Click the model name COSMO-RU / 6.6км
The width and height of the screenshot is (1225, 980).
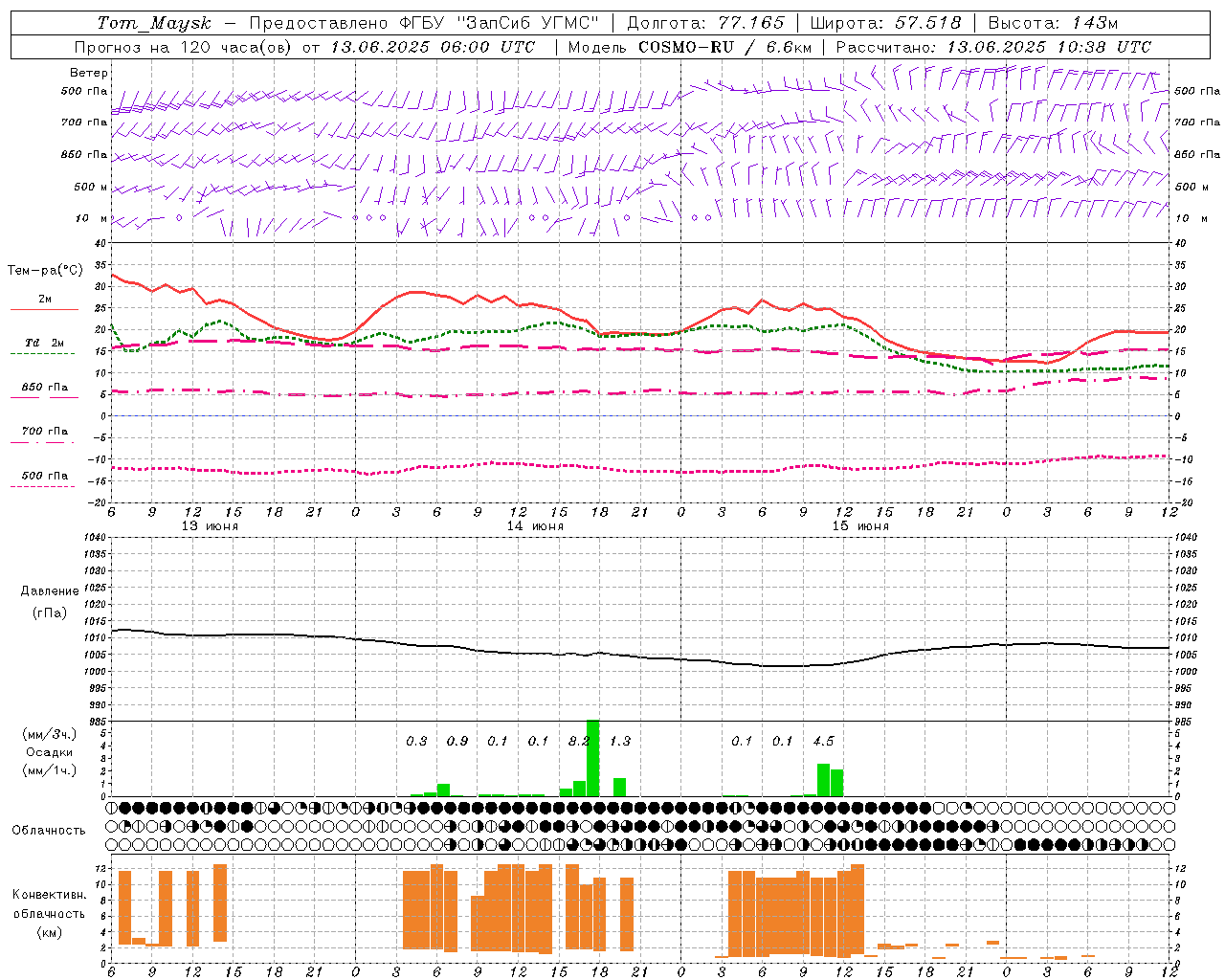[x=724, y=47]
